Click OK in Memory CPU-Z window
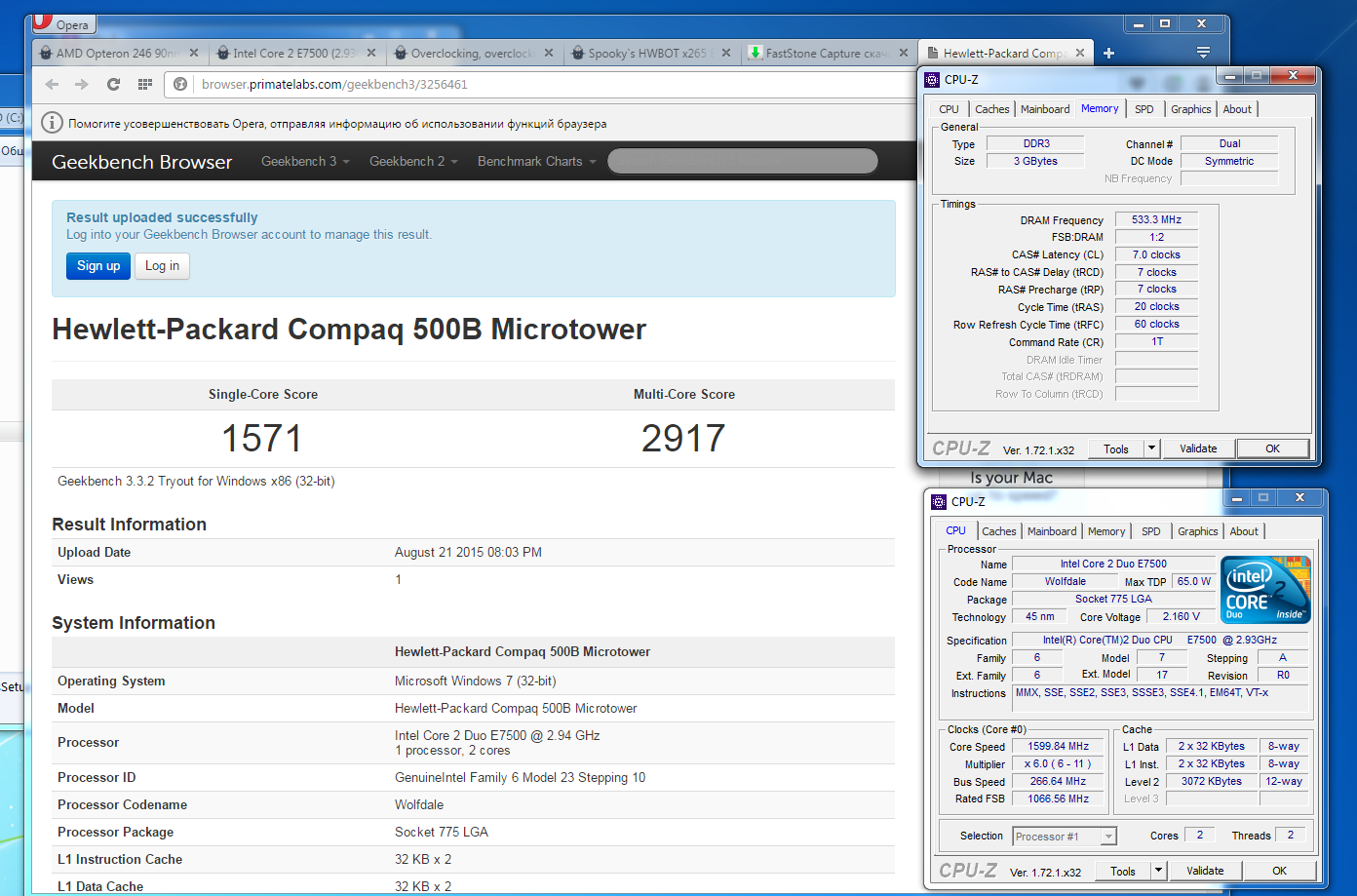Viewport: 1357px width, 896px height. [x=1272, y=448]
